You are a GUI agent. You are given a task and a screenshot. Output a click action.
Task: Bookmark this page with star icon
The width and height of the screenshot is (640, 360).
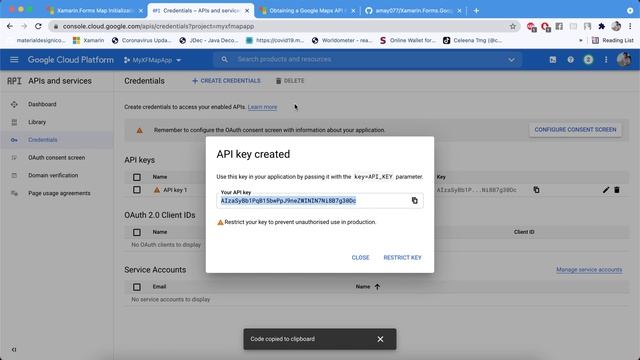tap(513, 26)
